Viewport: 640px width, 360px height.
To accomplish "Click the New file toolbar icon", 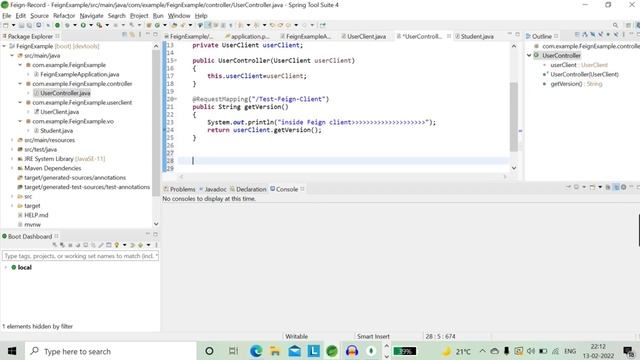I will click(6, 25).
